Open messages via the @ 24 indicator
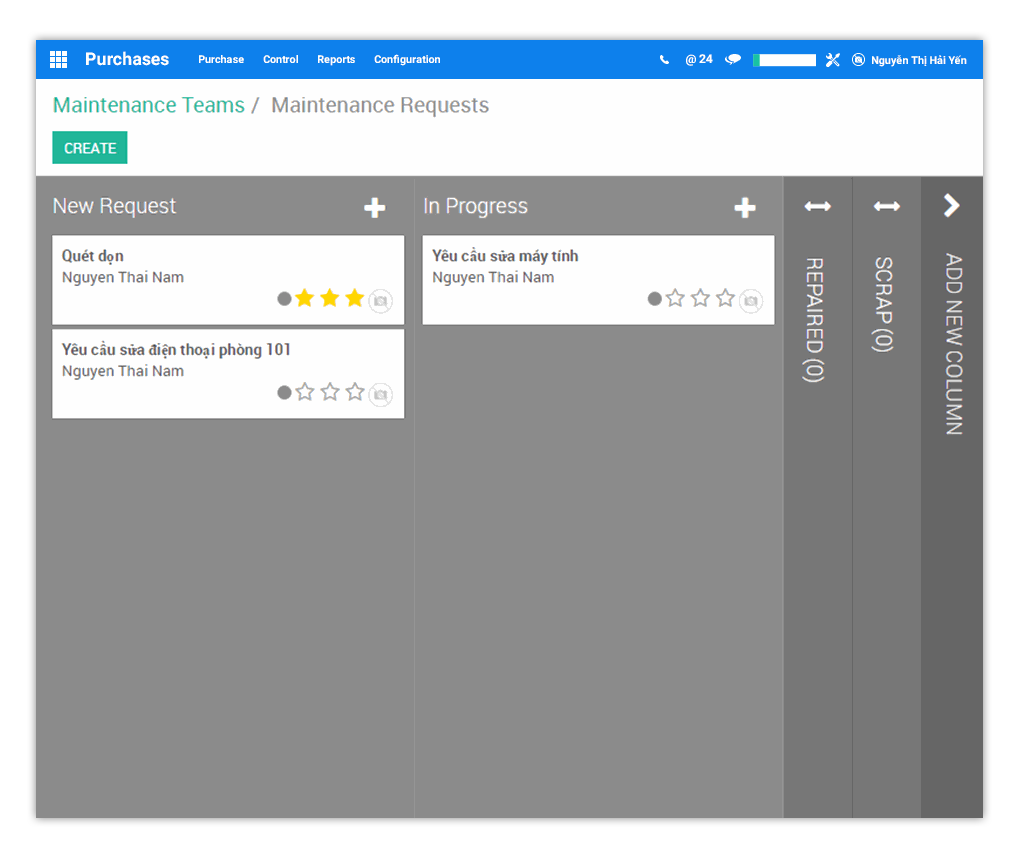 (698, 59)
